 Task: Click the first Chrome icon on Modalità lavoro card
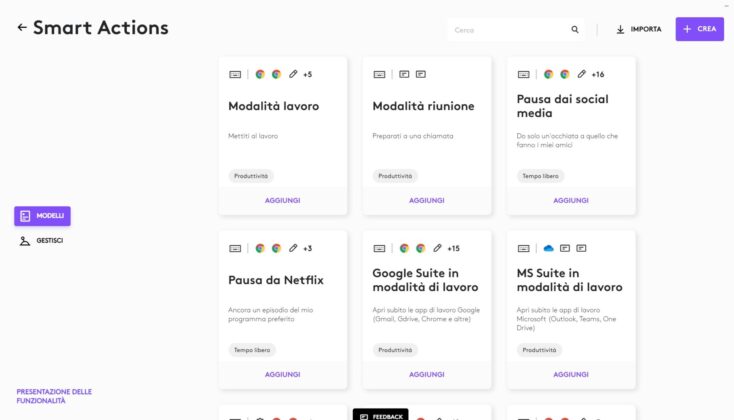click(x=260, y=74)
